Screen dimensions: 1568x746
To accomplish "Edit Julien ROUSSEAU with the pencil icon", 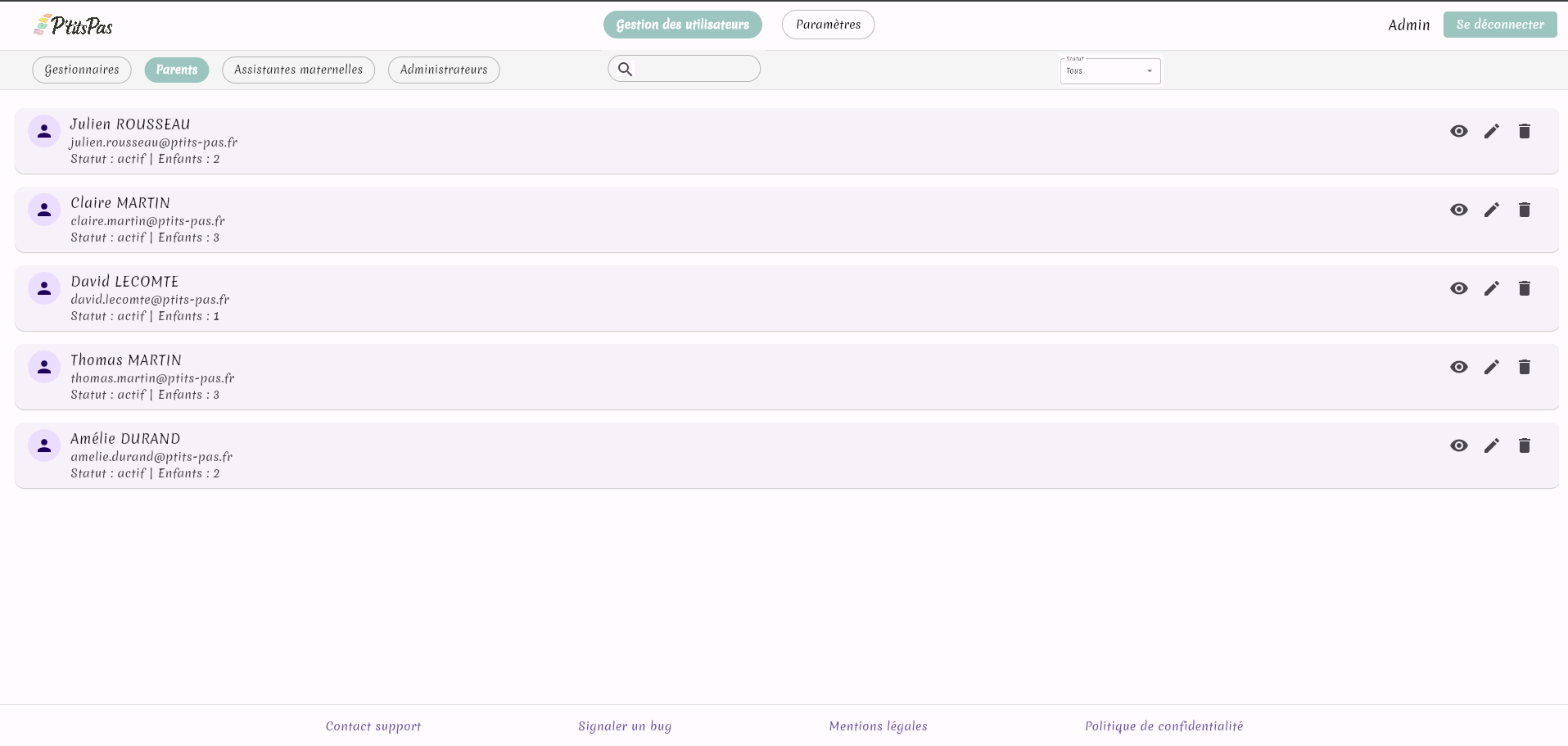I will [x=1491, y=131].
